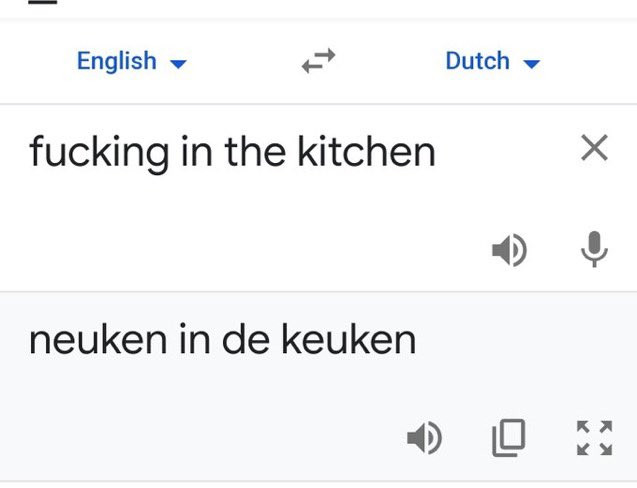Tap the word 'keuken' in the translation
Screen dimensions: 637x488
click(x=348, y=340)
